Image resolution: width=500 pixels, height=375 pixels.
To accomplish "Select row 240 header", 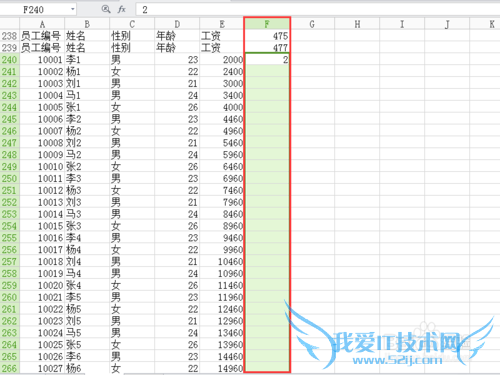I will click(x=10, y=60).
